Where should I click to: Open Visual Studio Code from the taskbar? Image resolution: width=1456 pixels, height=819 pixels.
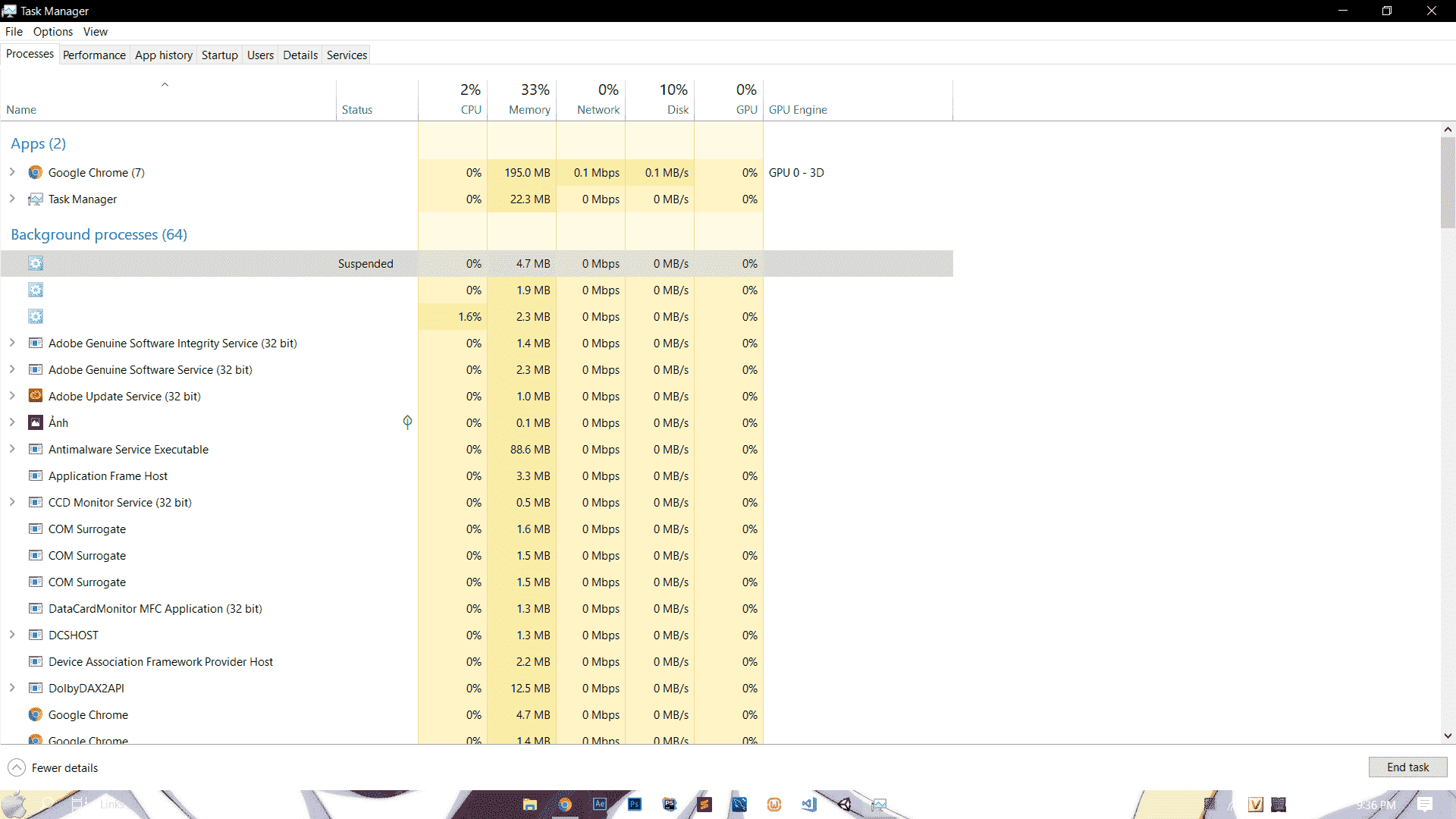click(x=809, y=805)
